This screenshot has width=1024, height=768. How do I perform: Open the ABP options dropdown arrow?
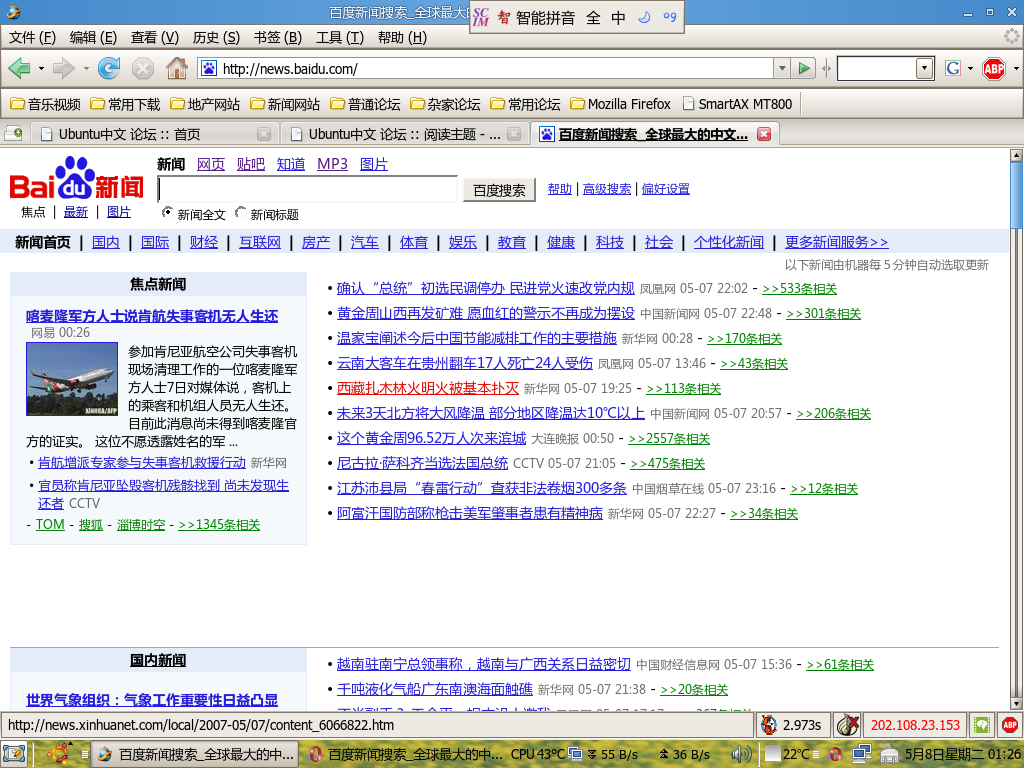(x=1016, y=68)
